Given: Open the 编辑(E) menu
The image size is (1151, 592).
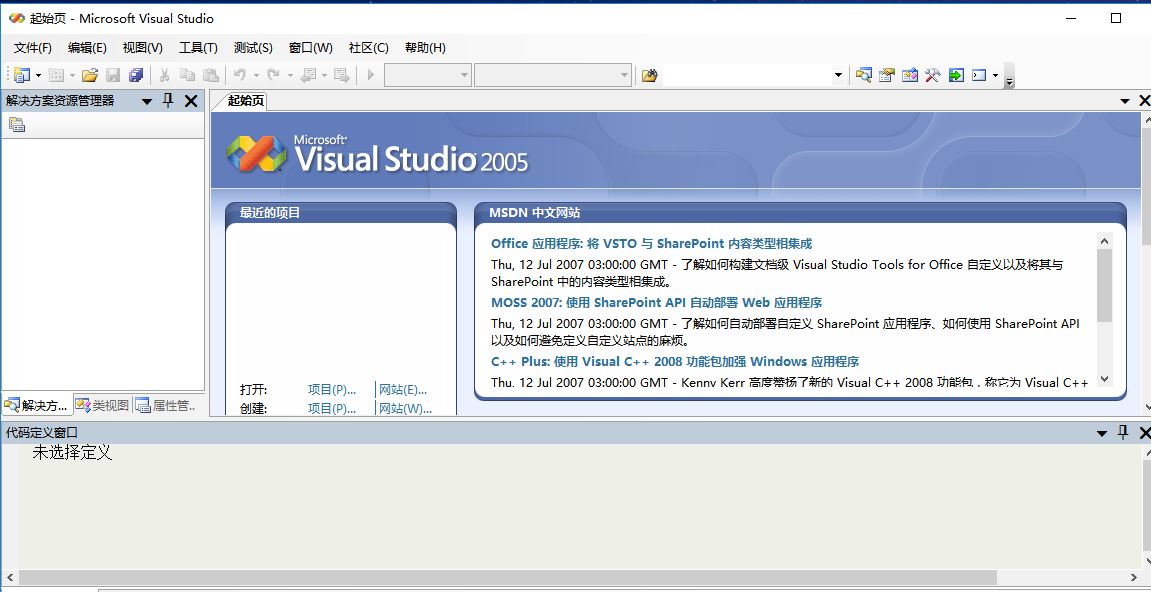Looking at the screenshot, I should coord(87,48).
